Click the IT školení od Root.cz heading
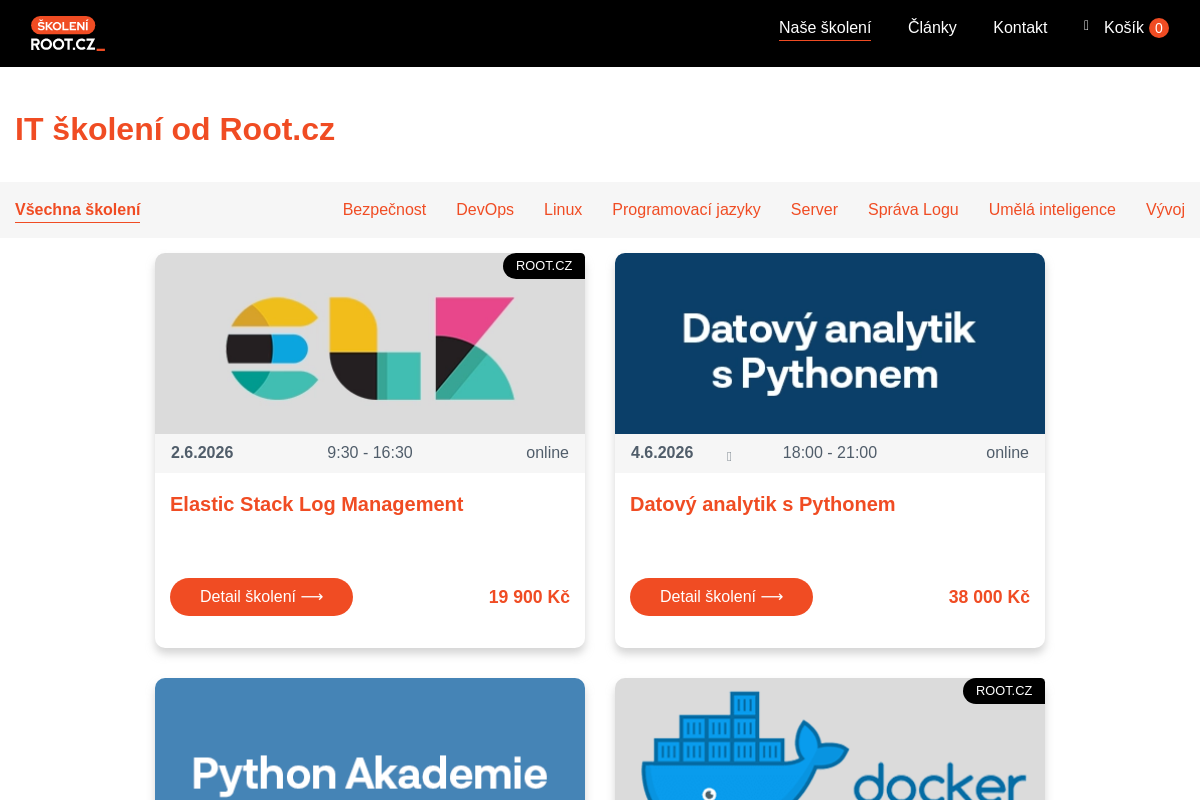Viewport: 1200px width, 800px height. (x=175, y=129)
